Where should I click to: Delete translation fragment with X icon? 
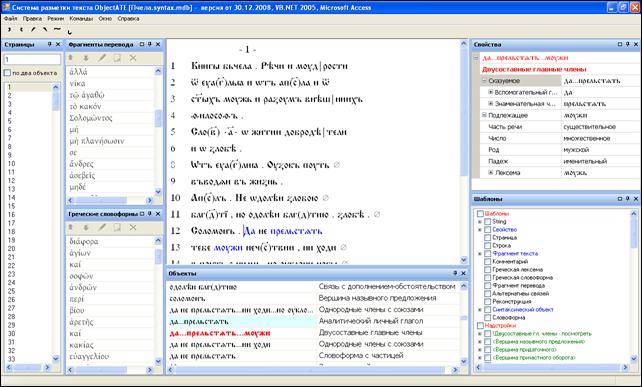pyautogui.click(x=133, y=58)
